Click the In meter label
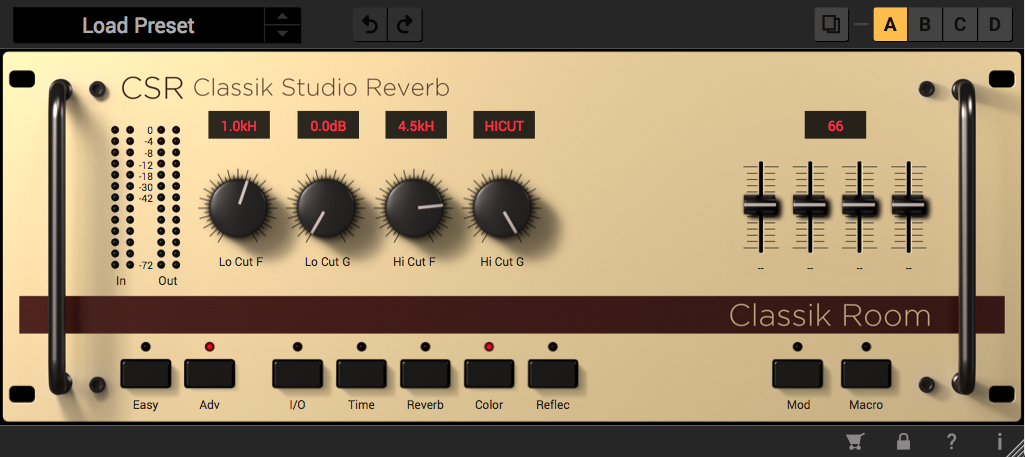The image size is (1025, 457). [x=121, y=281]
